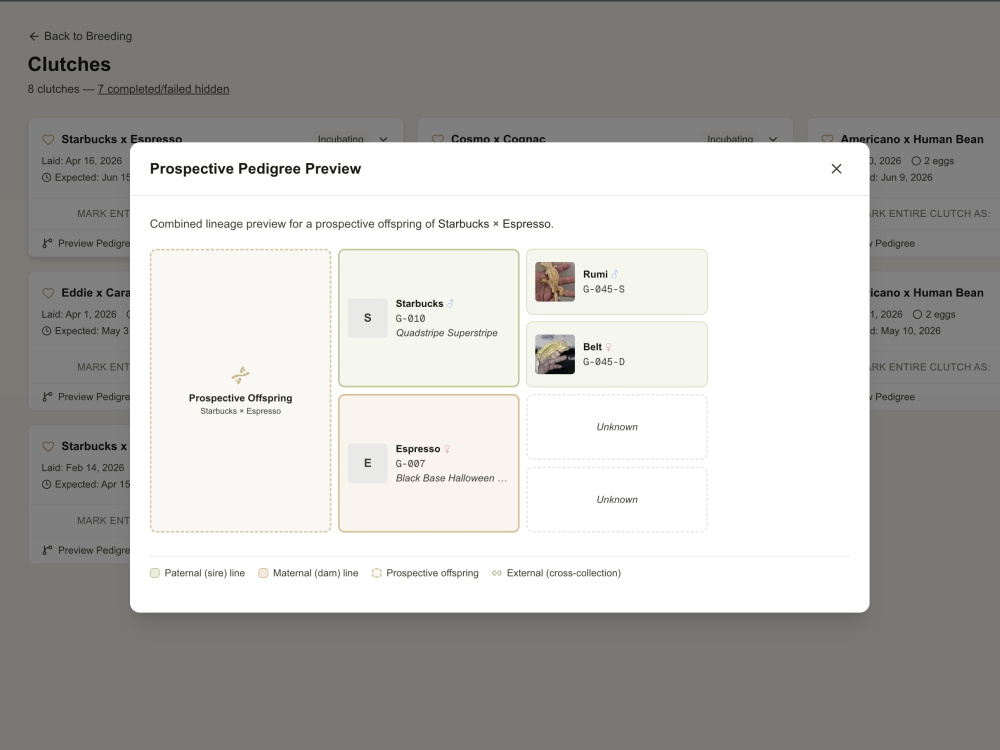
Task: Click female symbol next to Espresso
Action: 447,449
